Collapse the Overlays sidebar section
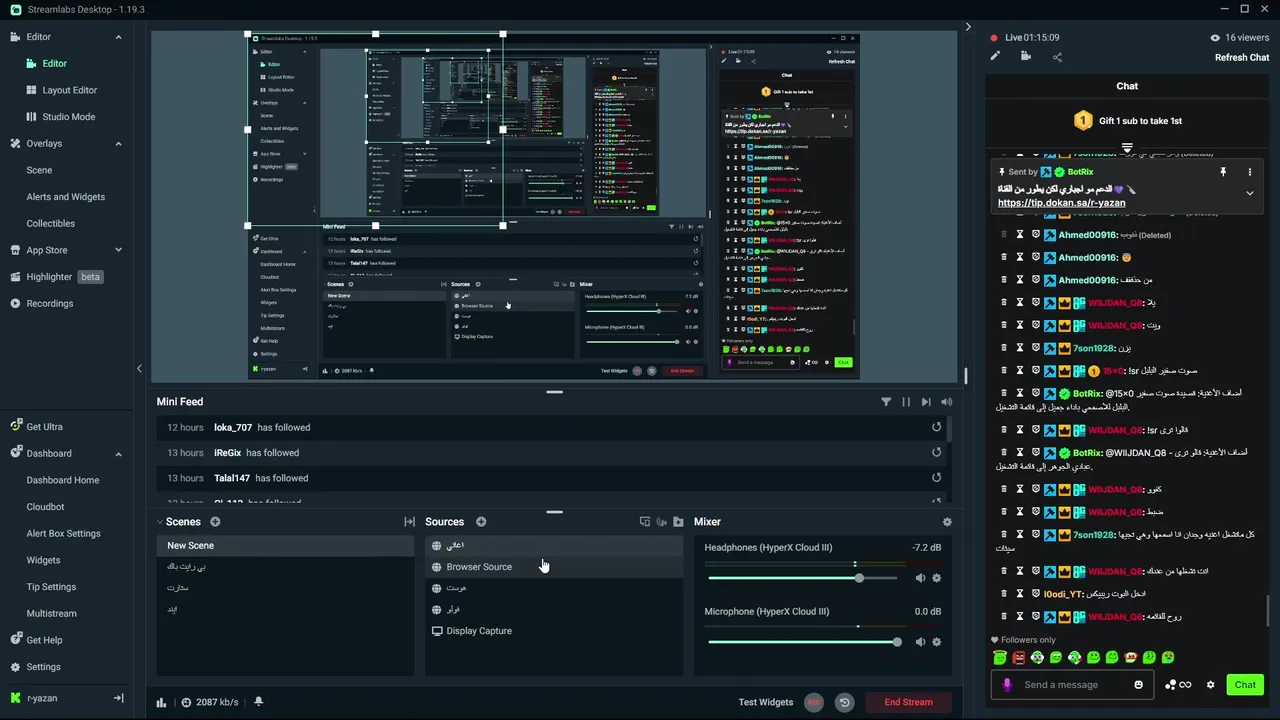 pos(118,144)
